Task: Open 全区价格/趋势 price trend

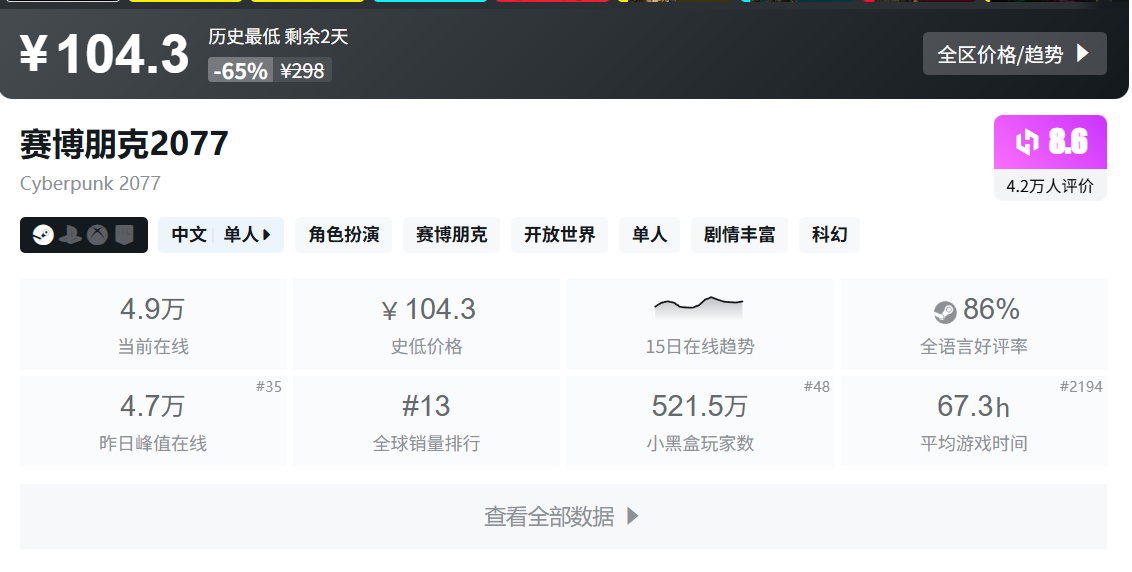Action: tap(1014, 53)
